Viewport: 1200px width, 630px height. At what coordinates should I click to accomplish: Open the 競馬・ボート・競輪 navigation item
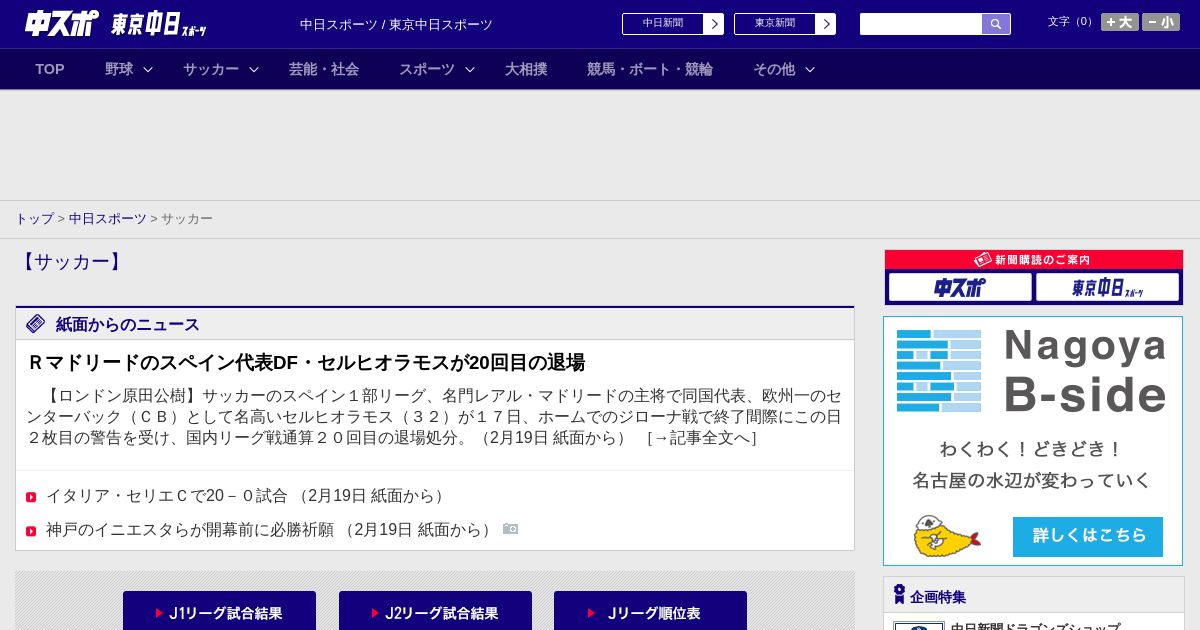pyautogui.click(x=650, y=69)
